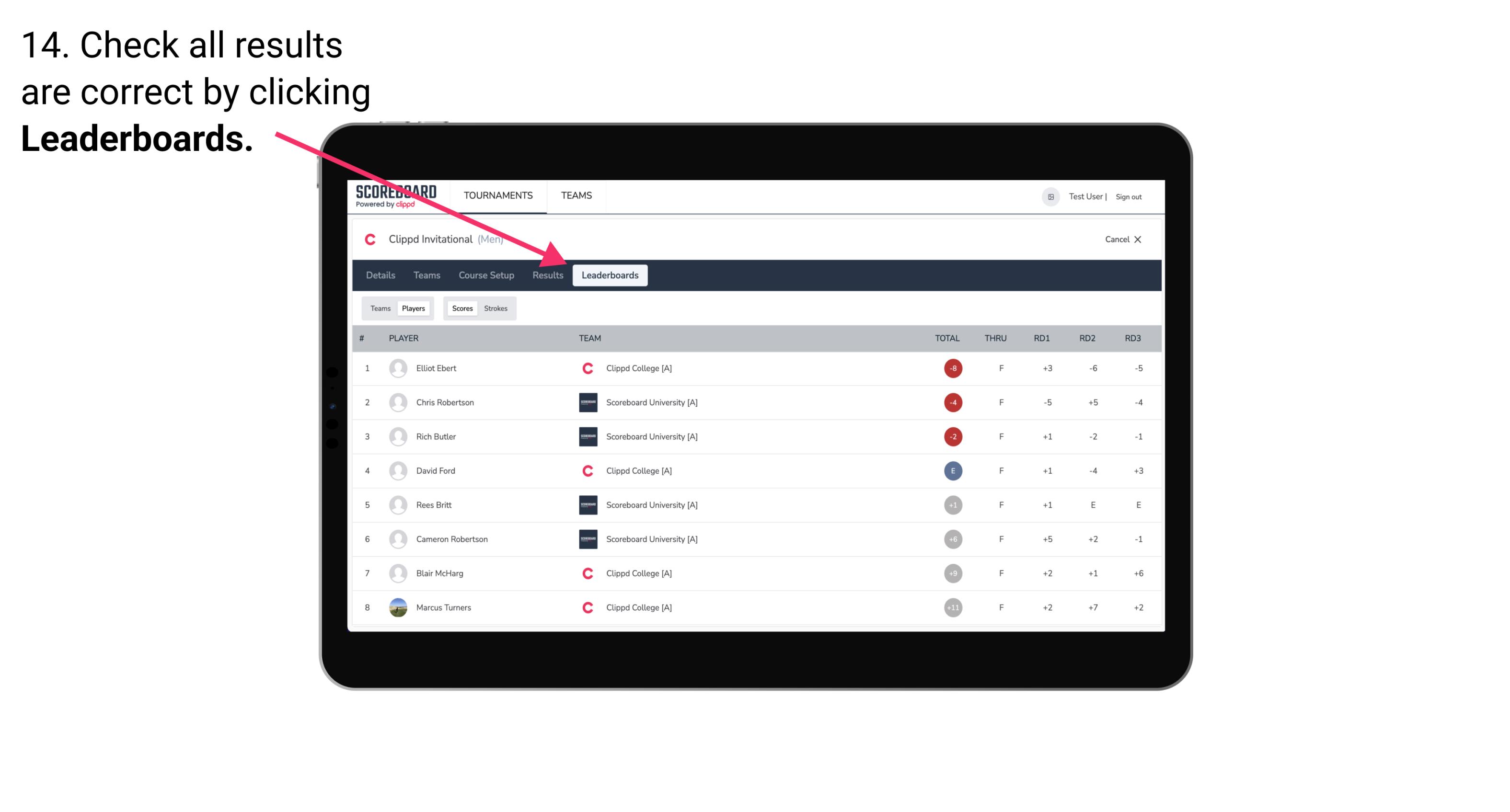Select the Leaderboards tab

click(x=611, y=276)
